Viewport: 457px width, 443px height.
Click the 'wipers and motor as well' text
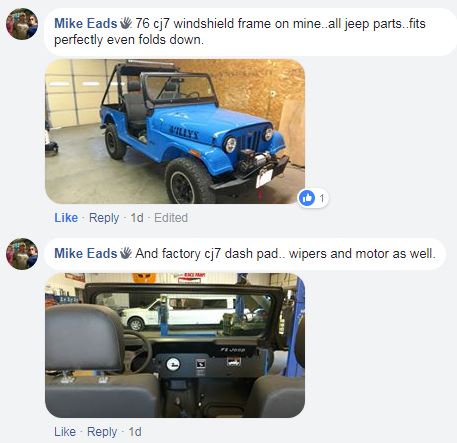coord(362,254)
